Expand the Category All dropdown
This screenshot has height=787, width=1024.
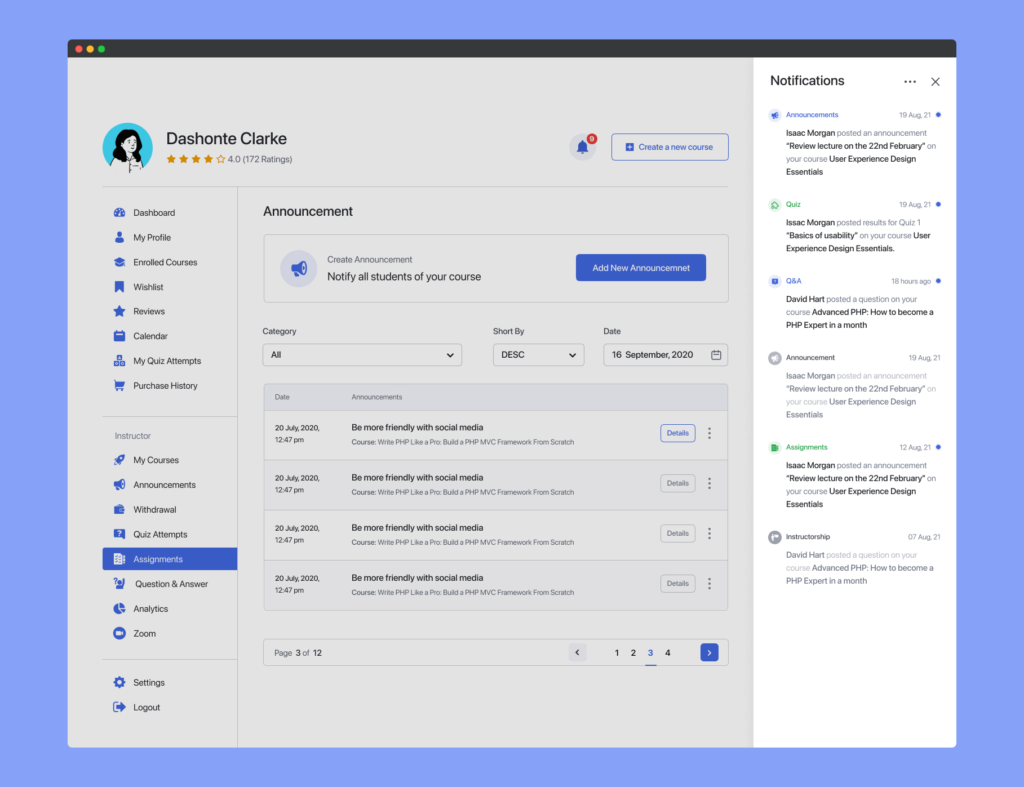[362, 355]
